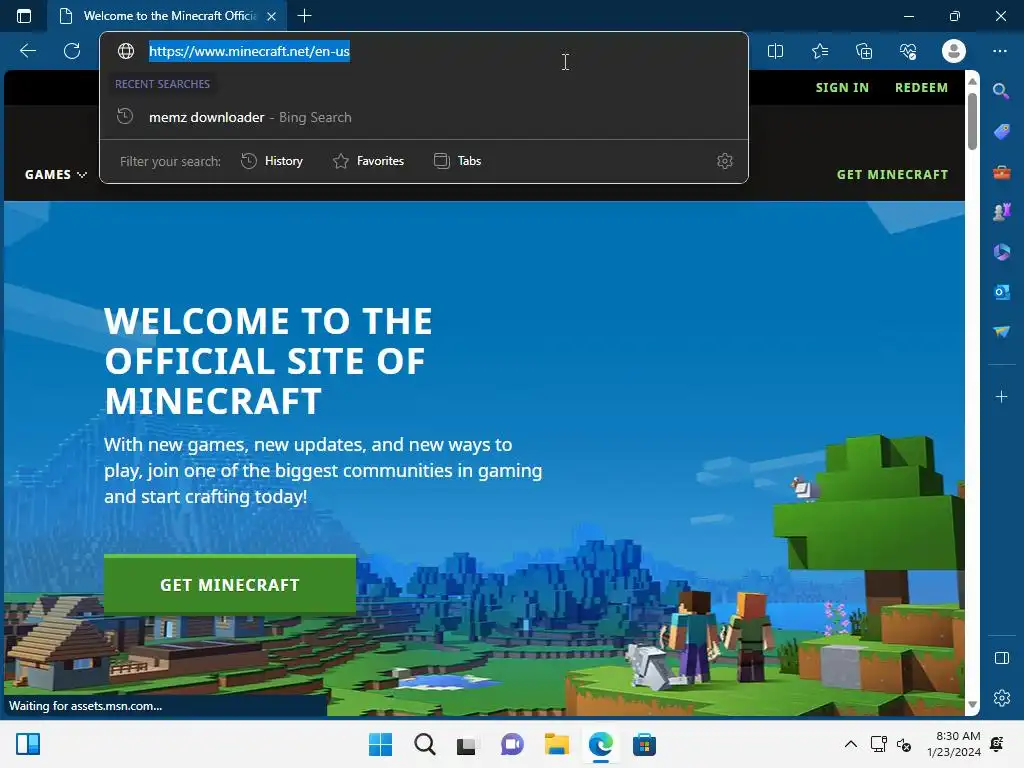Open Edge Settings and more menu

click(1000, 51)
